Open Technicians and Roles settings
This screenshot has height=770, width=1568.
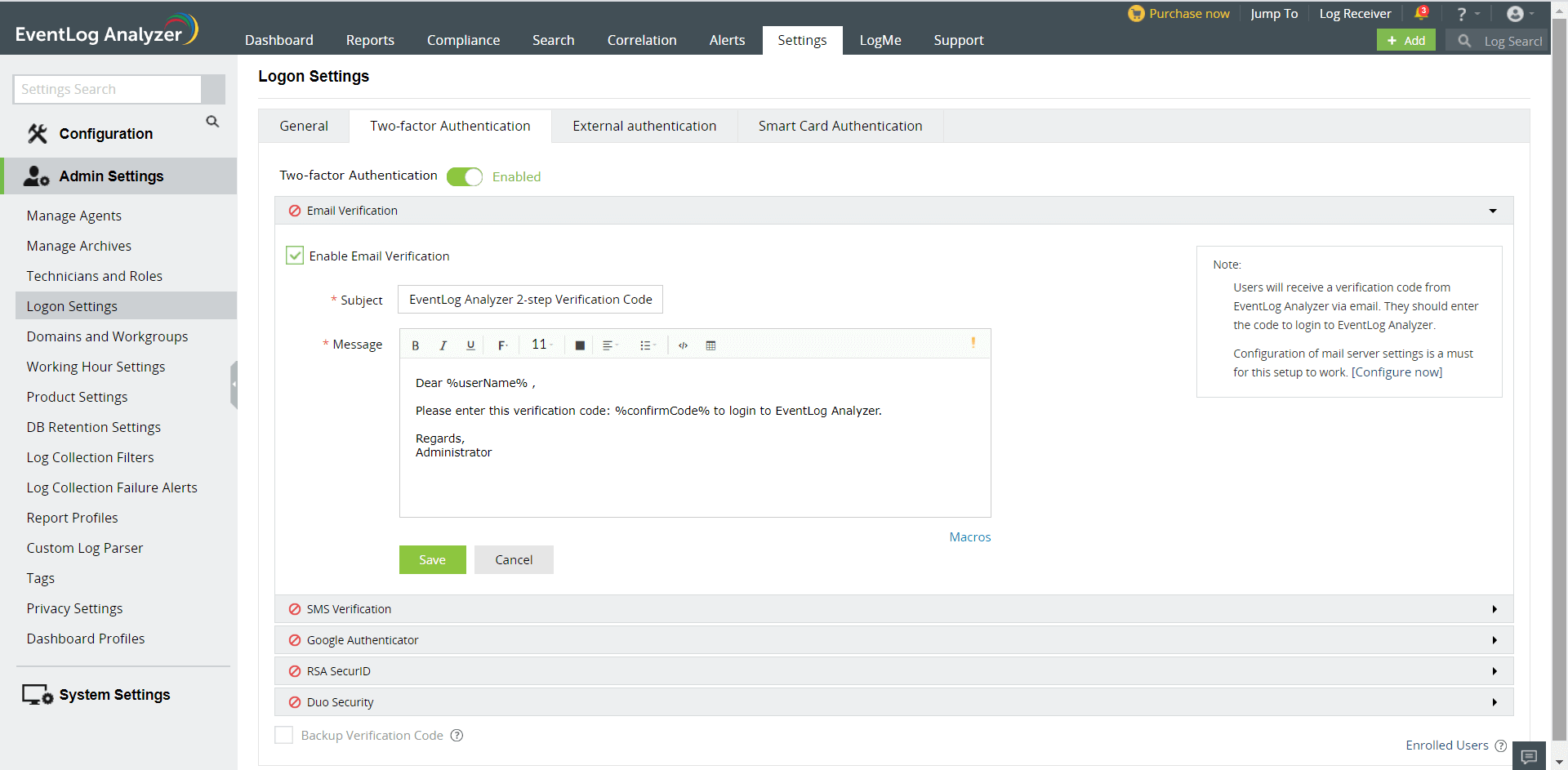[x=95, y=276]
